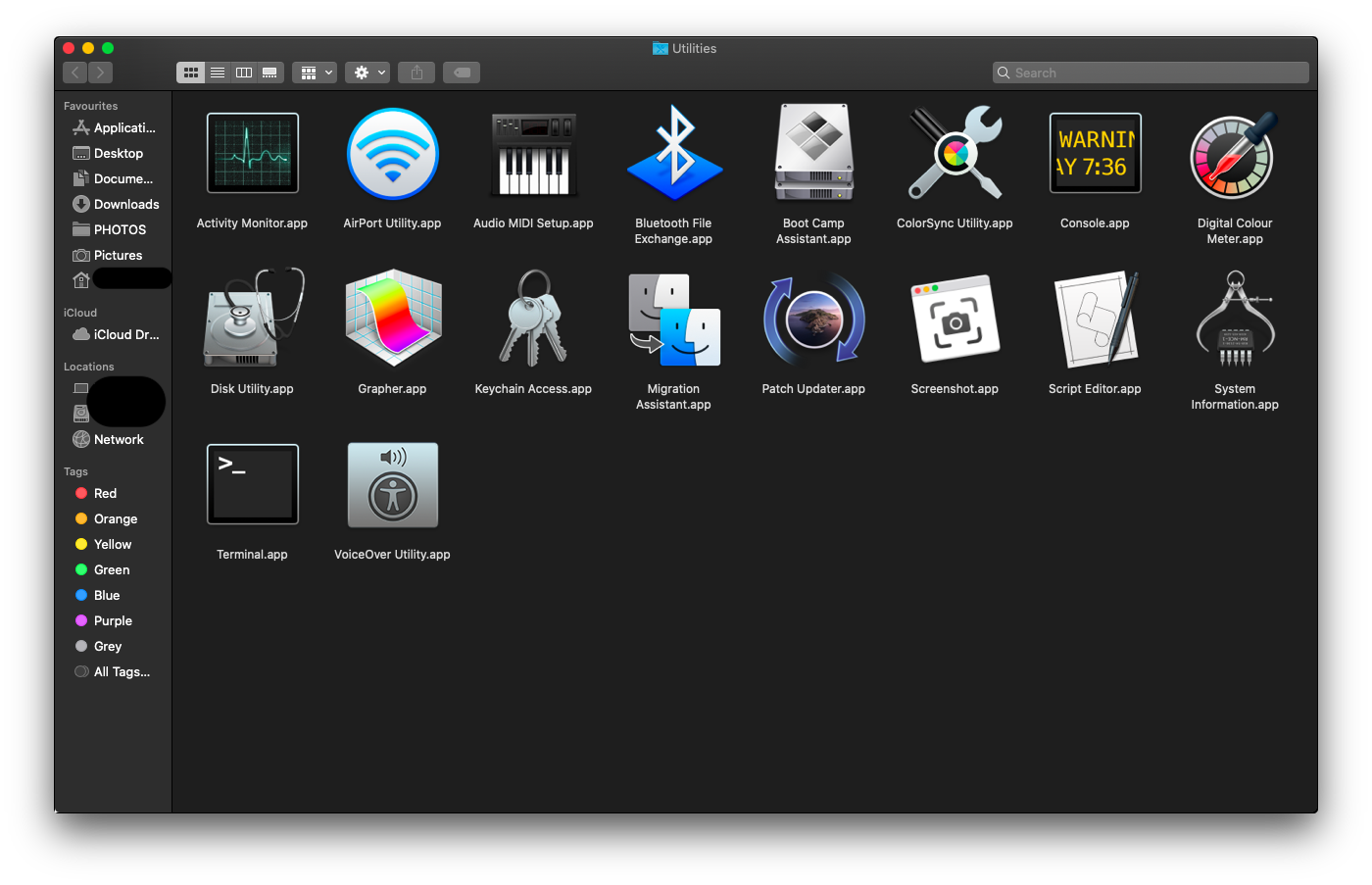Switch to gallery view
The width and height of the screenshot is (1372, 885).
point(269,73)
